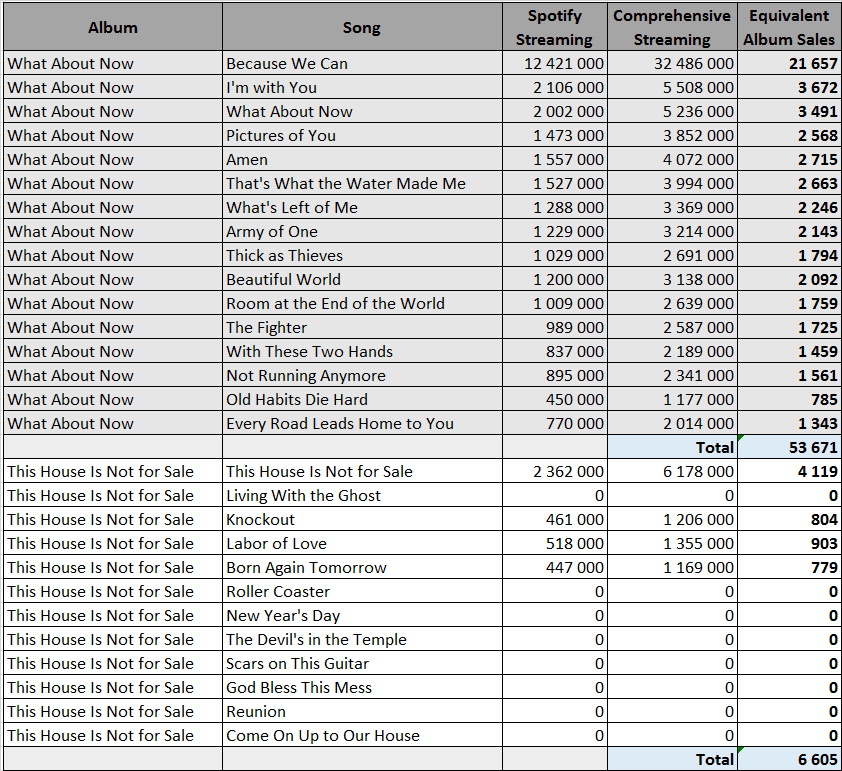Click the value 1 206 000
842x771 pixels.
coord(672,519)
